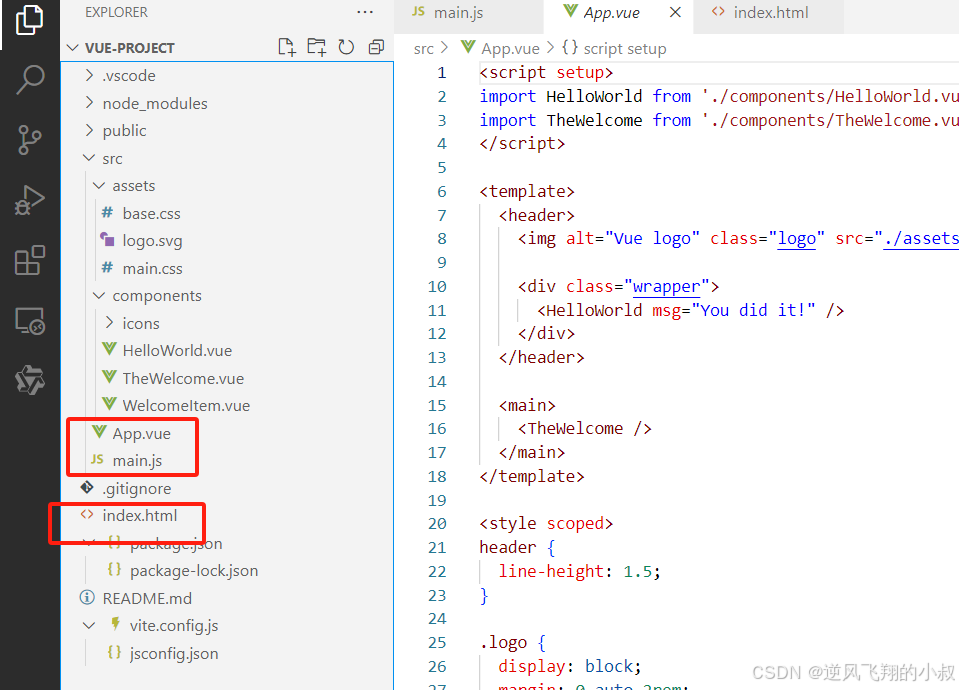959x690 pixels.
Task: Collapse the VUE-PROJECT root section
Action: click(x=73, y=48)
